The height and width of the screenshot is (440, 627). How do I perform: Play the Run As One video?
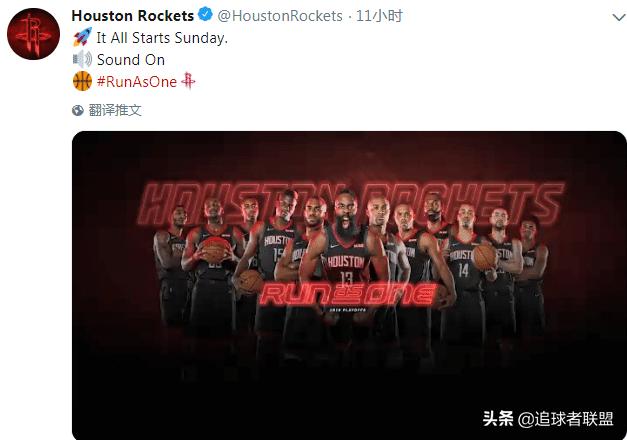tap(349, 286)
